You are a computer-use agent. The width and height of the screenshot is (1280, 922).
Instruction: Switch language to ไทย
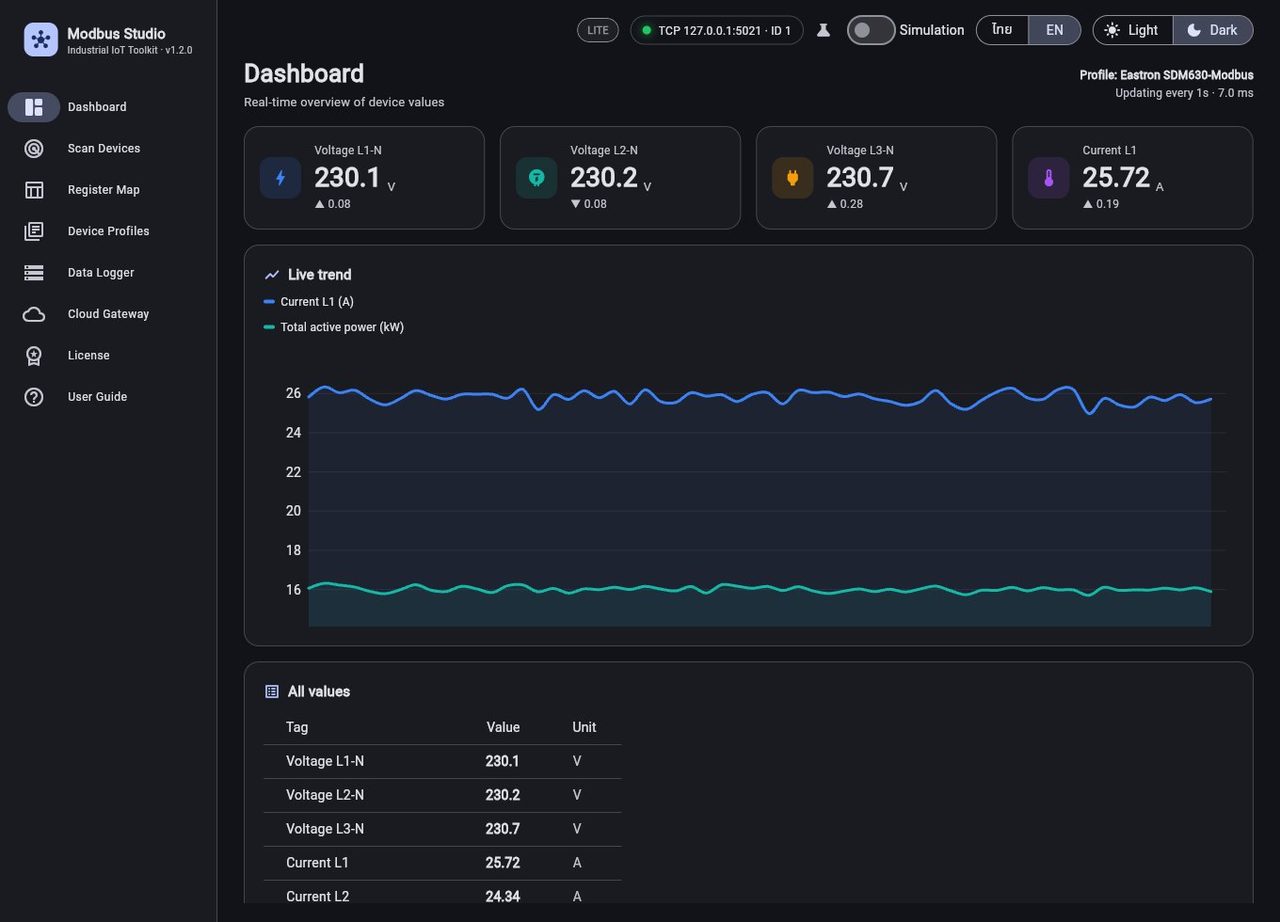tap(1002, 30)
